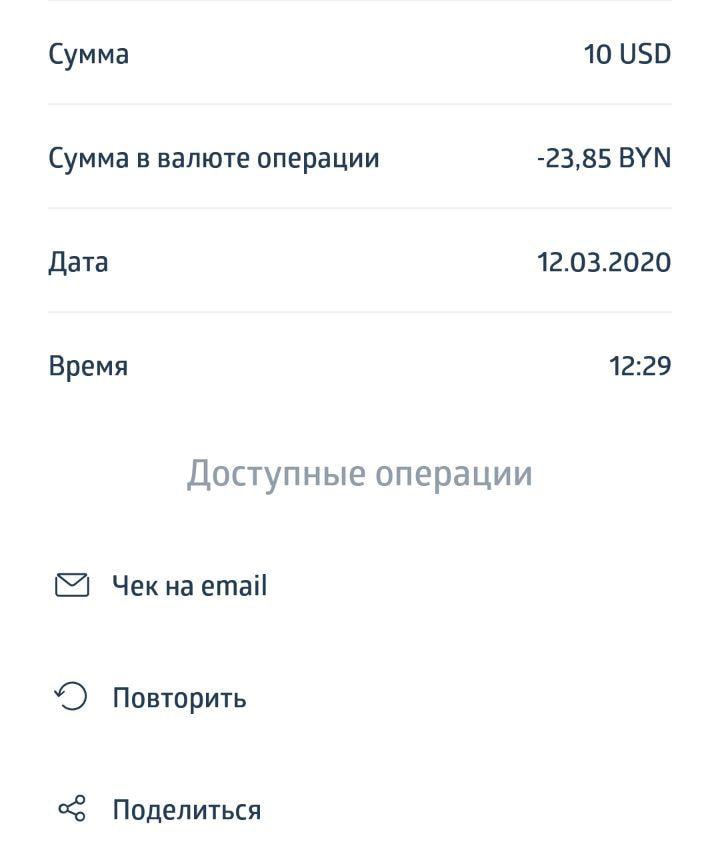Viewport: 720px width, 864px height.
Task: Click the 'BYN' currency code
Action: pos(645,158)
